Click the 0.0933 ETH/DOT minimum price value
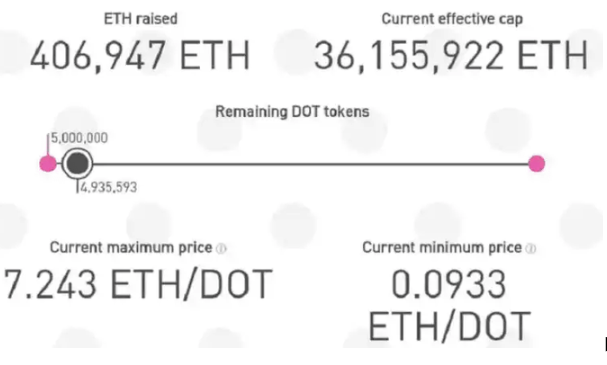 (x=449, y=306)
